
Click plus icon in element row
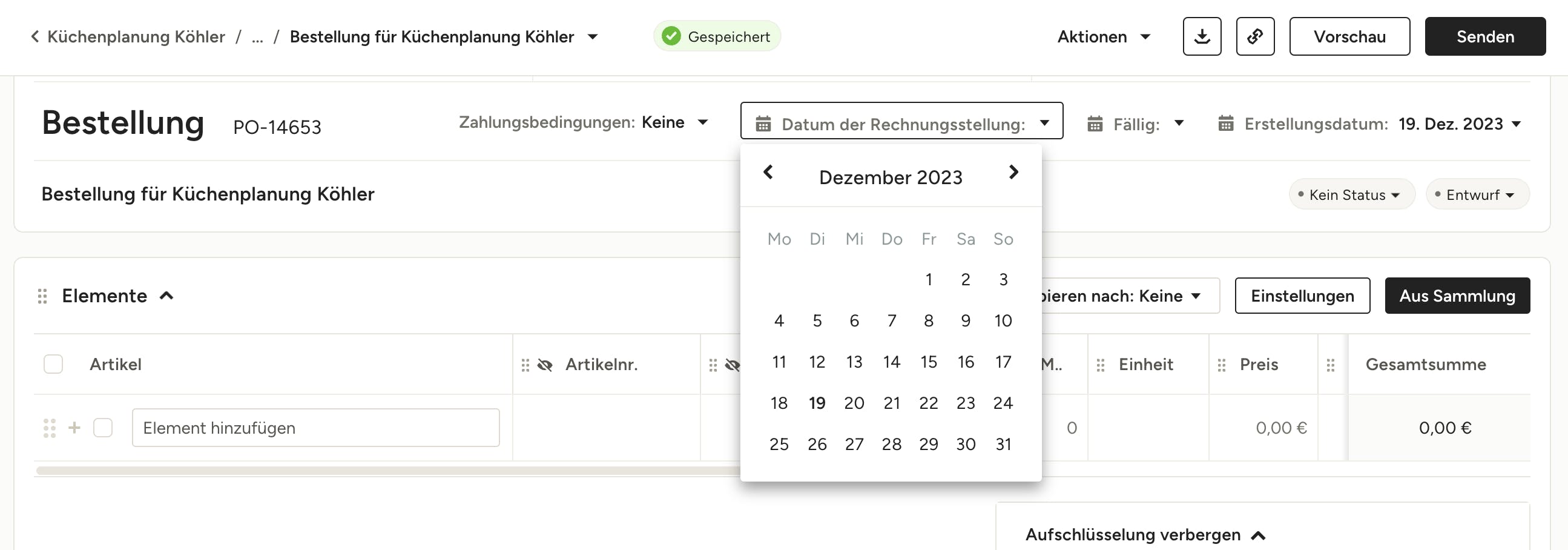(x=74, y=428)
